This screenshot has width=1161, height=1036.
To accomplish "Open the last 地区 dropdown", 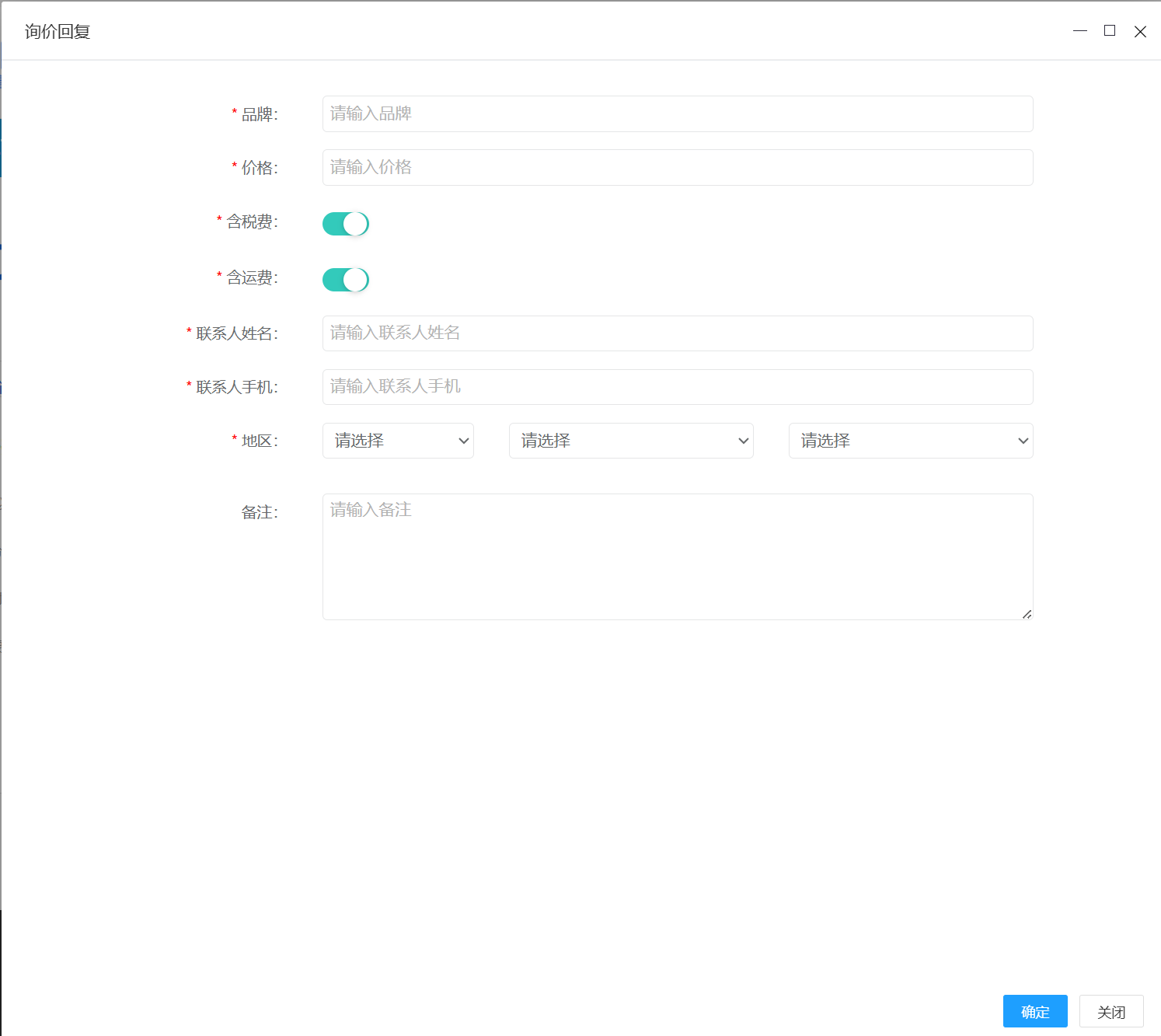I will tap(911, 441).
